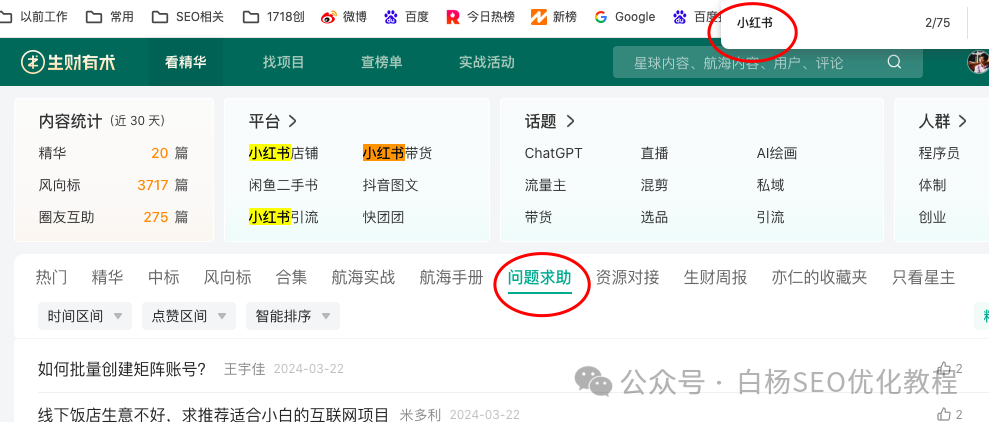Select the 航海实战 tab
Viewport: 989px width, 422px height.
click(363, 277)
